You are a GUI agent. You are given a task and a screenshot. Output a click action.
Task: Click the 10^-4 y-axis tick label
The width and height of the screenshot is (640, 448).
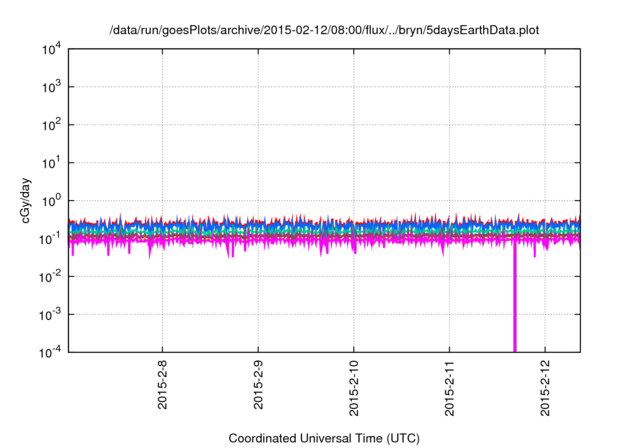point(50,352)
